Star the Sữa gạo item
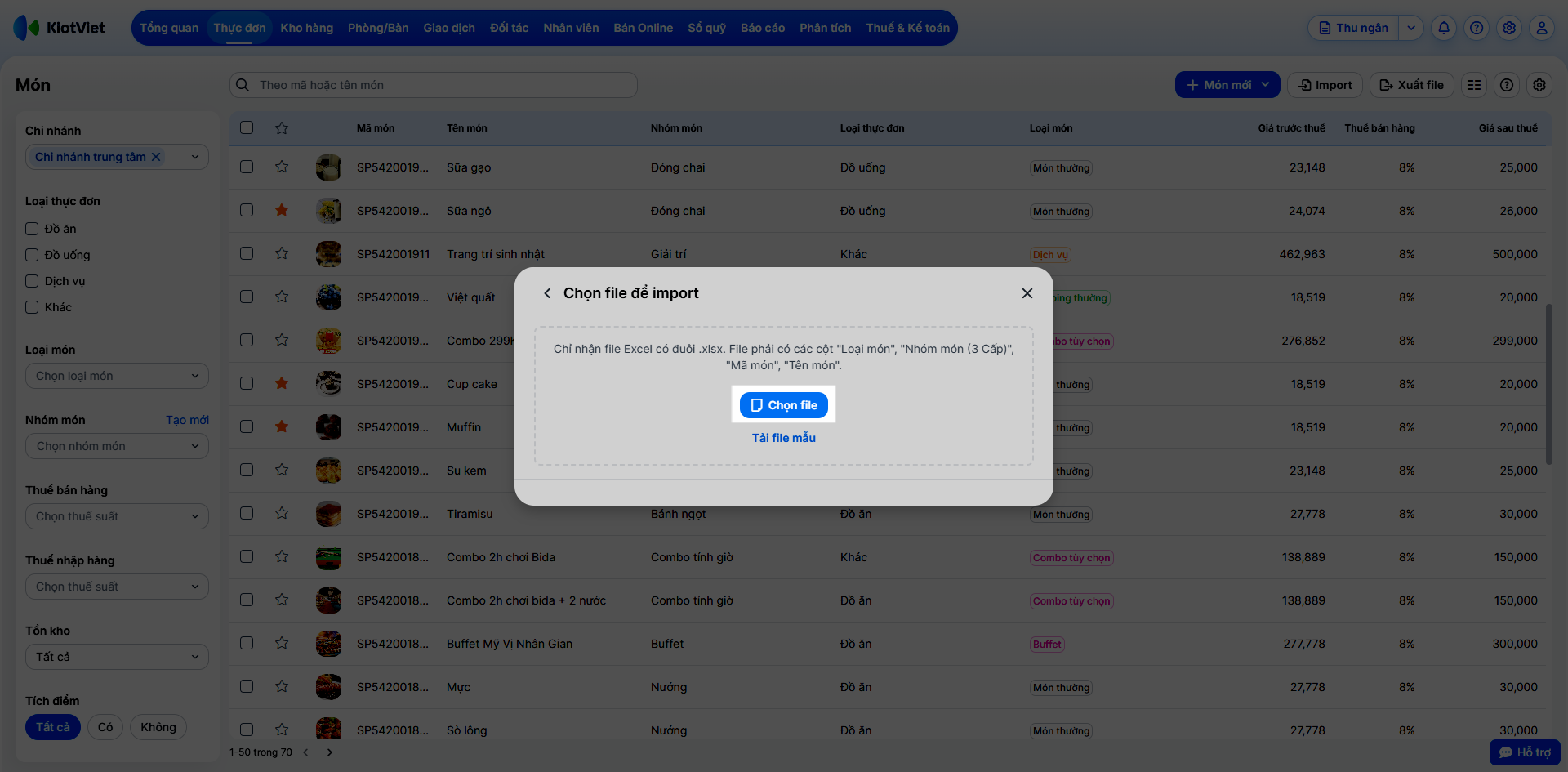 282,167
